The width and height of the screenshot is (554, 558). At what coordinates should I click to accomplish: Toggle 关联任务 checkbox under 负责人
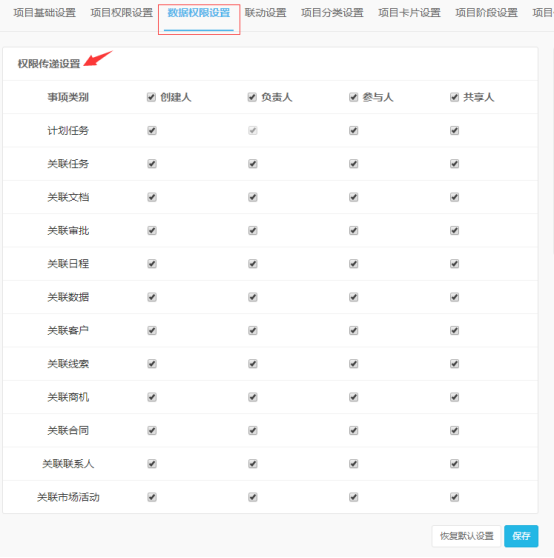pos(253,164)
